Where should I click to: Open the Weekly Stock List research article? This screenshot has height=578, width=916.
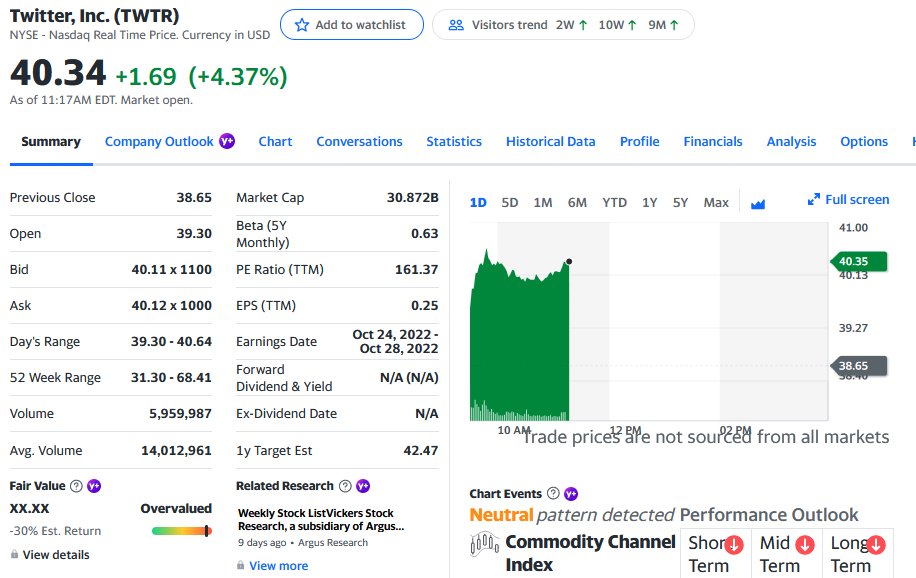point(321,520)
